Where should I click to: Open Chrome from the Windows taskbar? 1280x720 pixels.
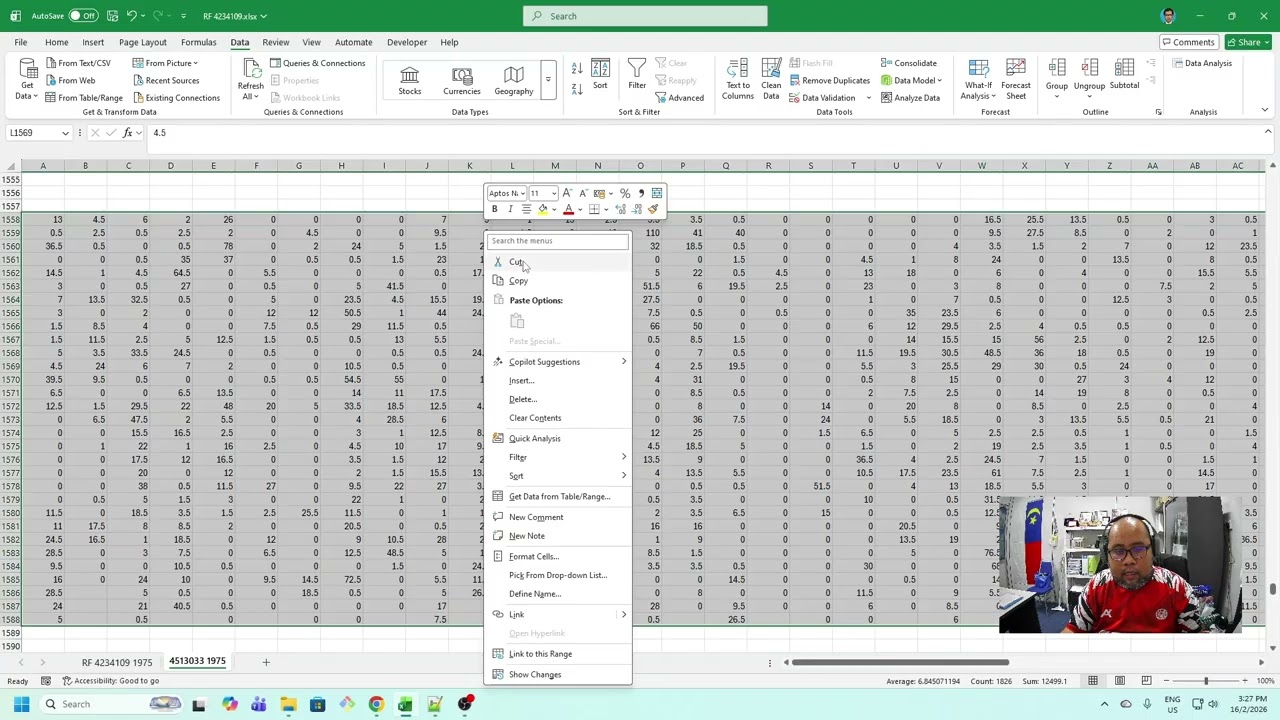point(376,704)
